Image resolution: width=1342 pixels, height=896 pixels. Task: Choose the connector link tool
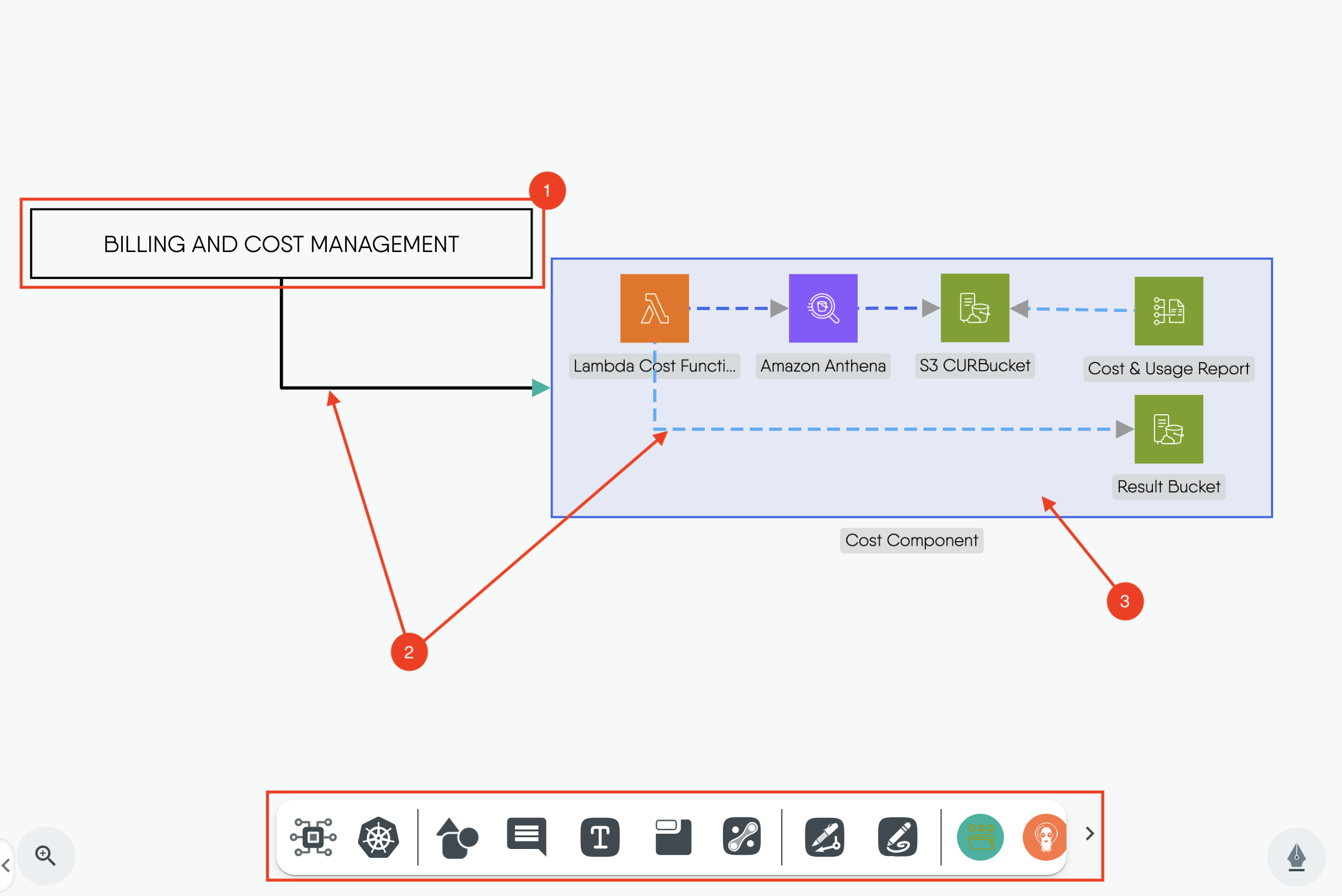tap(742, 837)
